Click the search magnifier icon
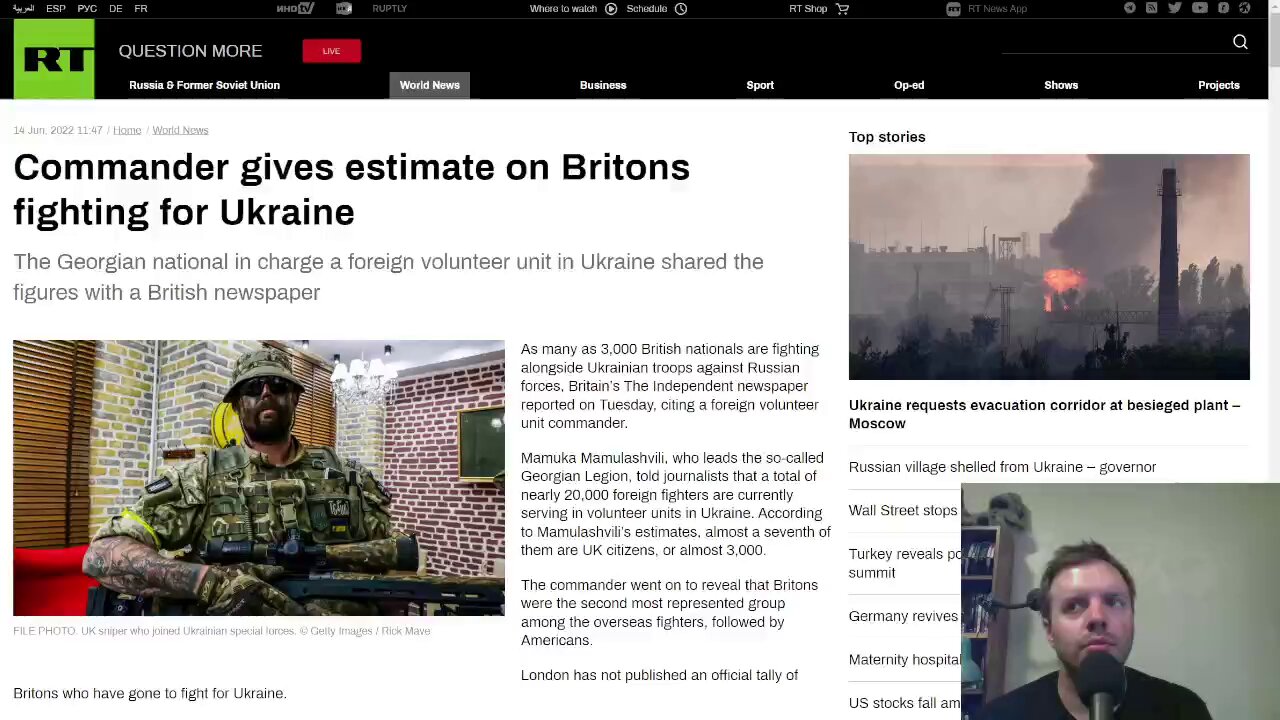1280x720 pixels. coord(1240,41)
